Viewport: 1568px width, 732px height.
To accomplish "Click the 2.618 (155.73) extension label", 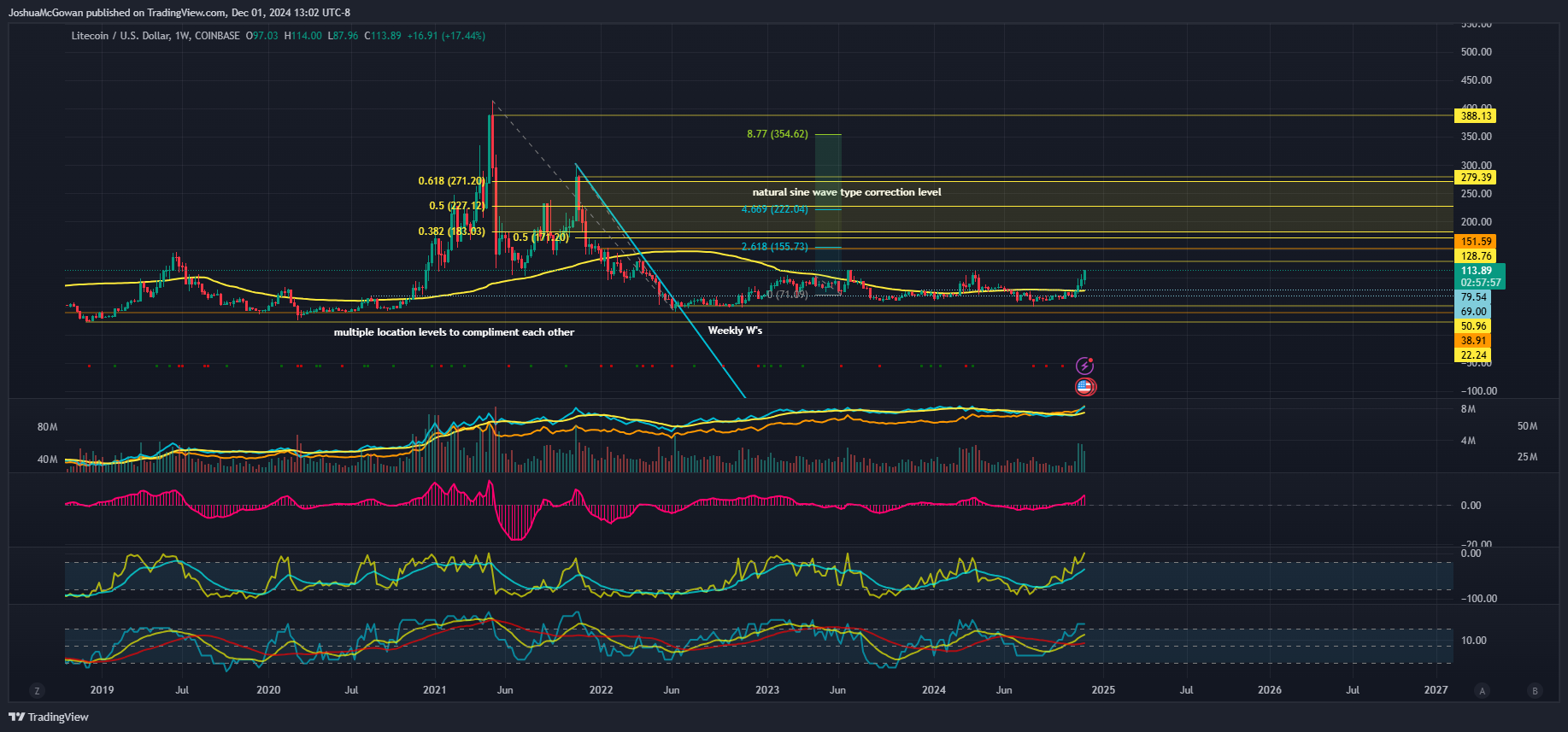I will pyautogui.click(x=774, y=247).
